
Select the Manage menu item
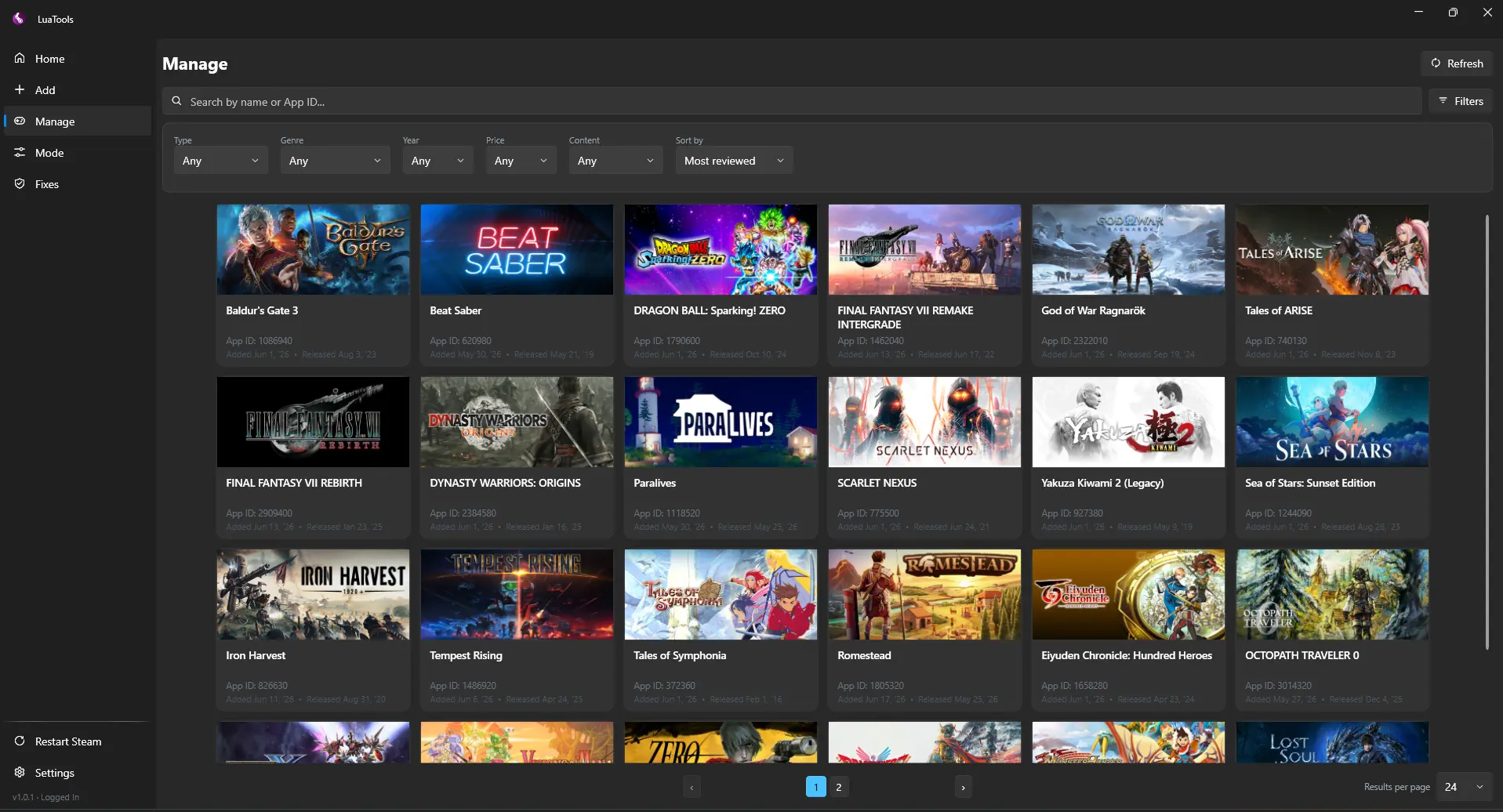(77, 121)
